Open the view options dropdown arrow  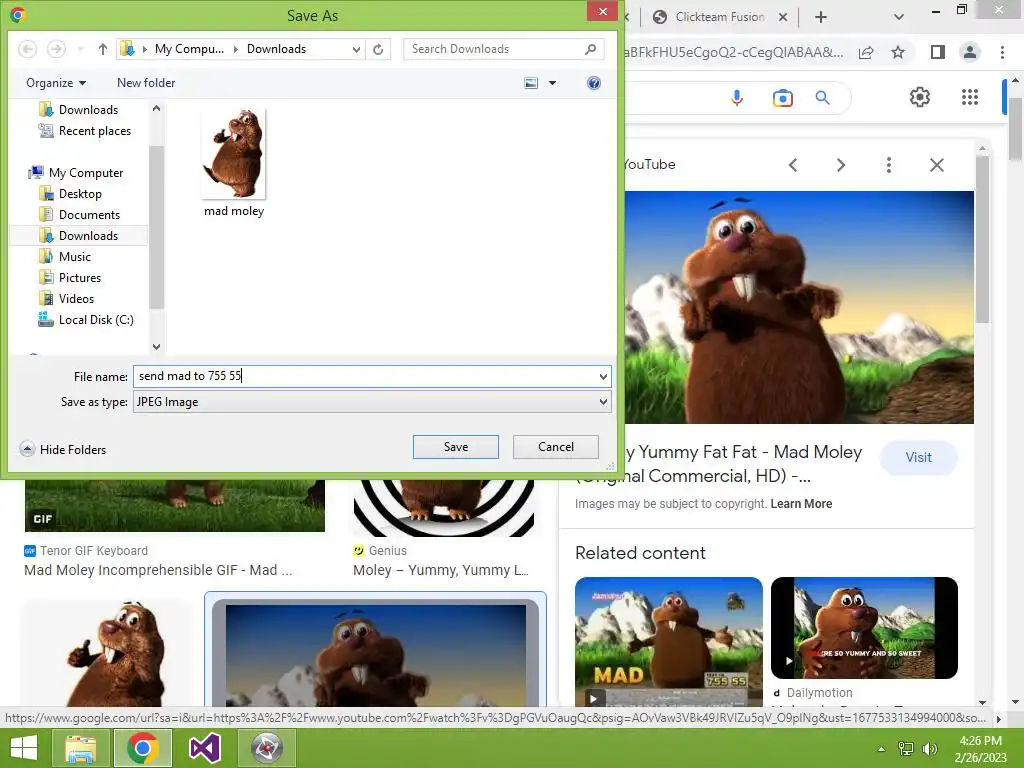click(552, 83)
